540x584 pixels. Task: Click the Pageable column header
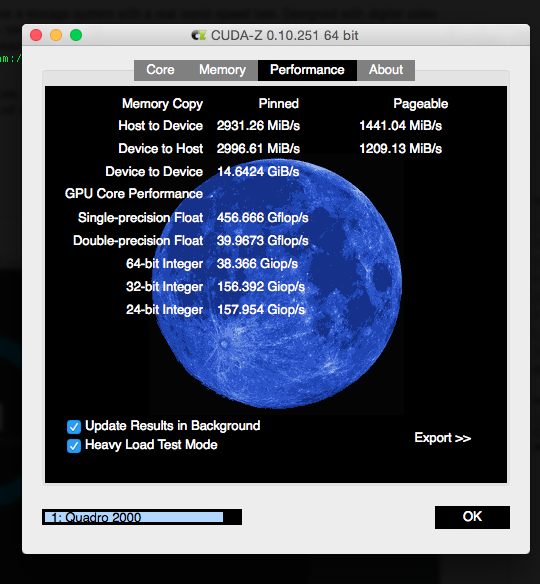(x=420, y=104)
